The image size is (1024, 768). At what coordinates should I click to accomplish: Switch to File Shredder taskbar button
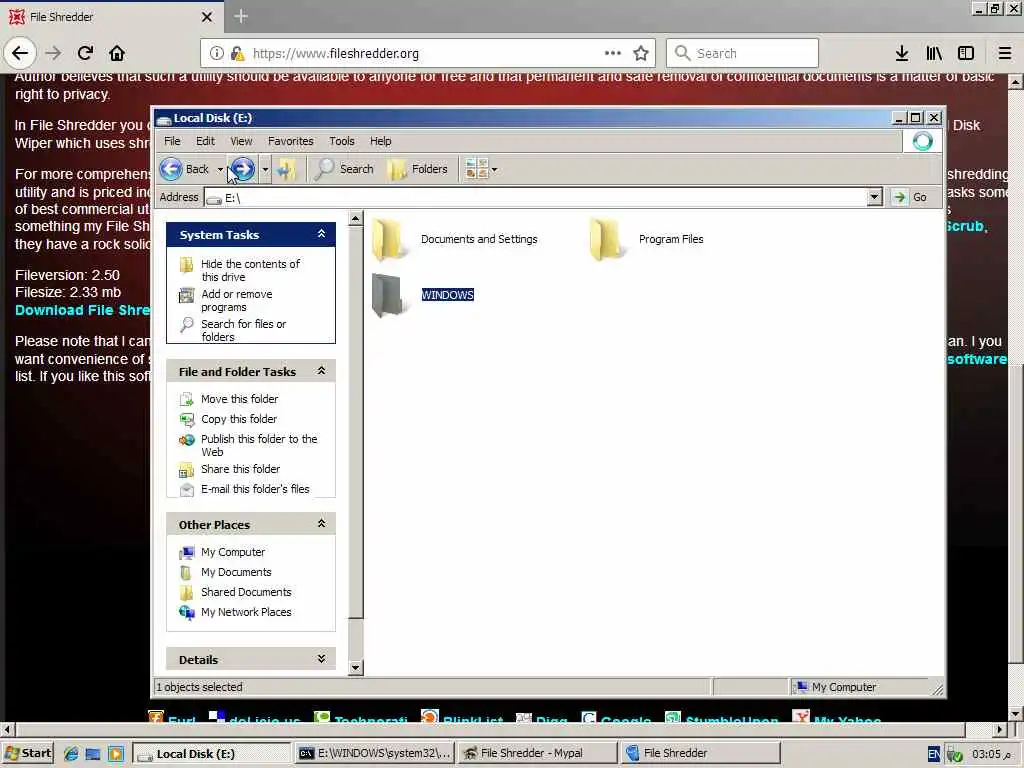(701, 753)
